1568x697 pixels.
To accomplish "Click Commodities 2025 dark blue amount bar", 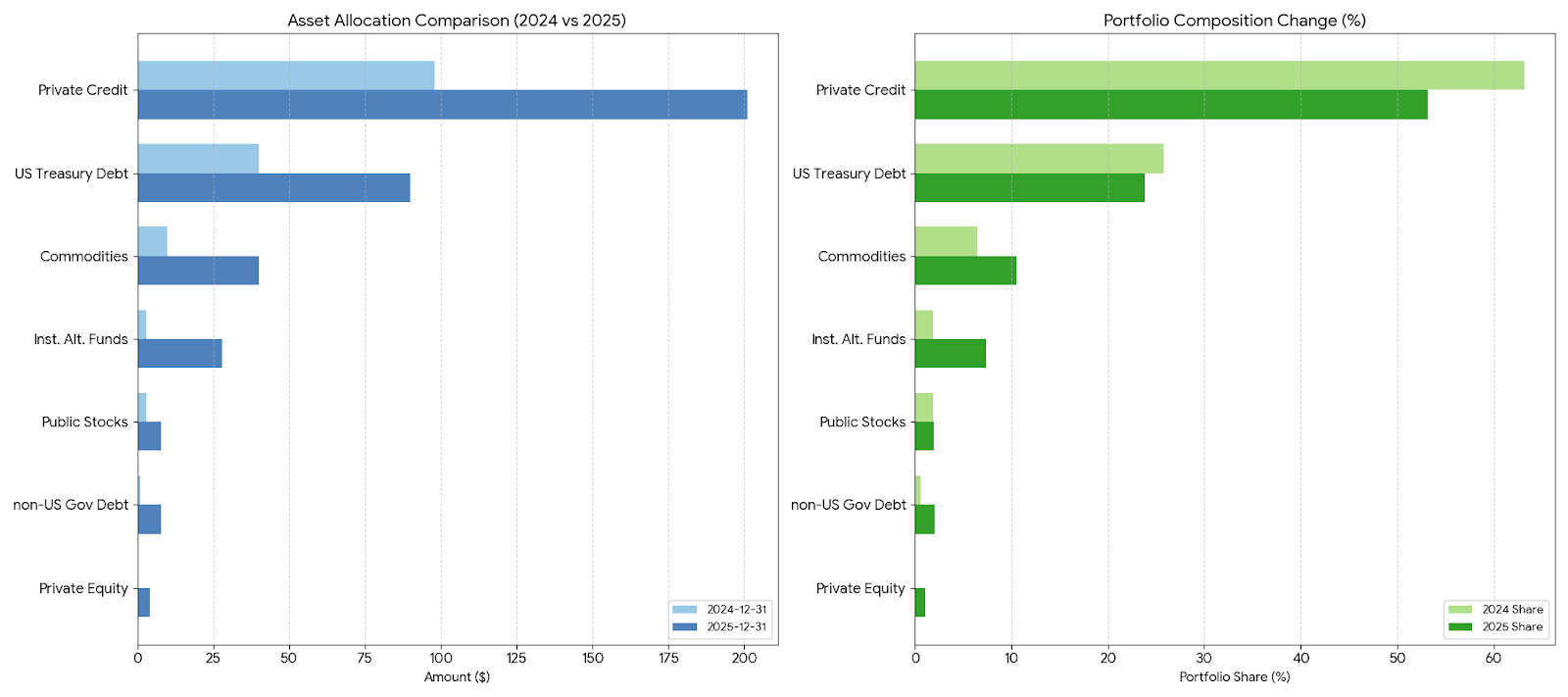I will click(198, 271).
